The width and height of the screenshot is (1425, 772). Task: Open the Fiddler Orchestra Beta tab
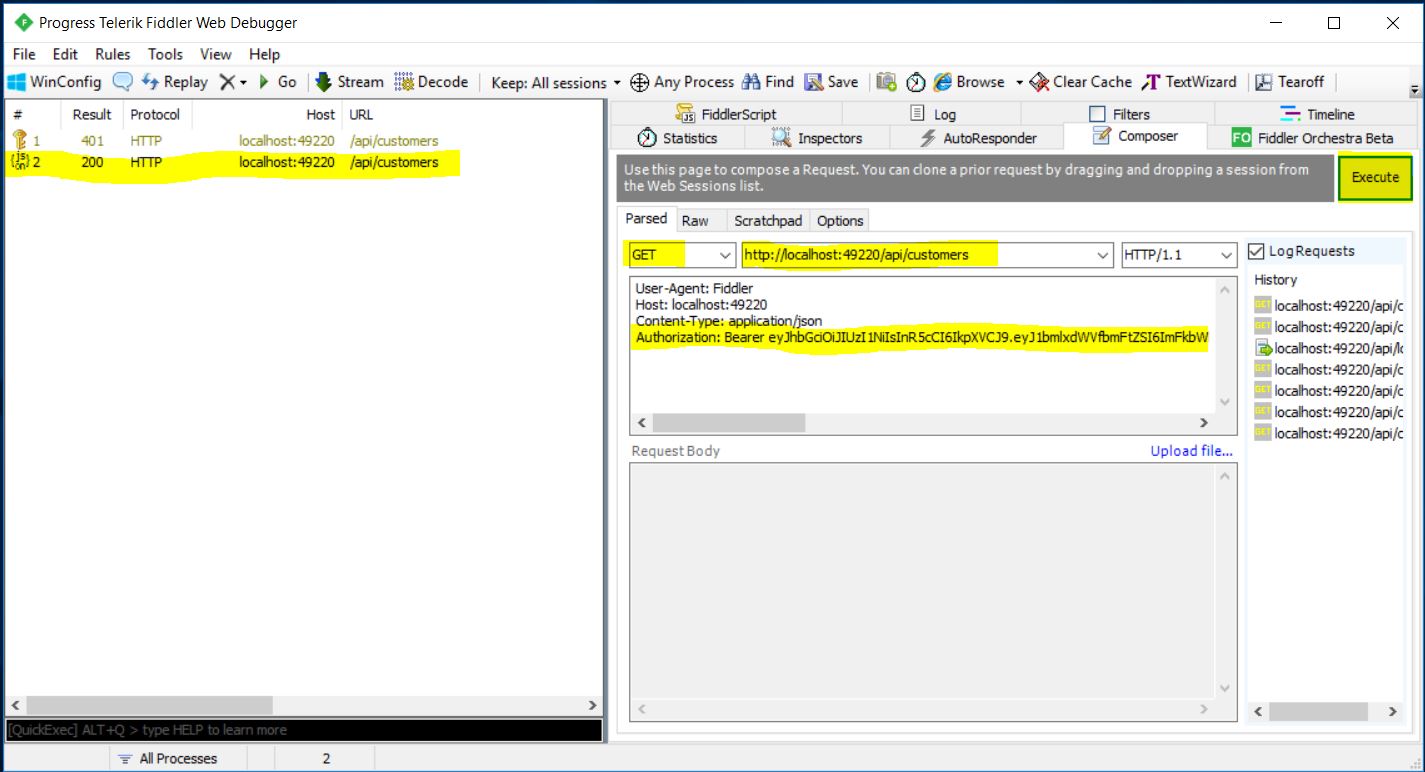1312,138
